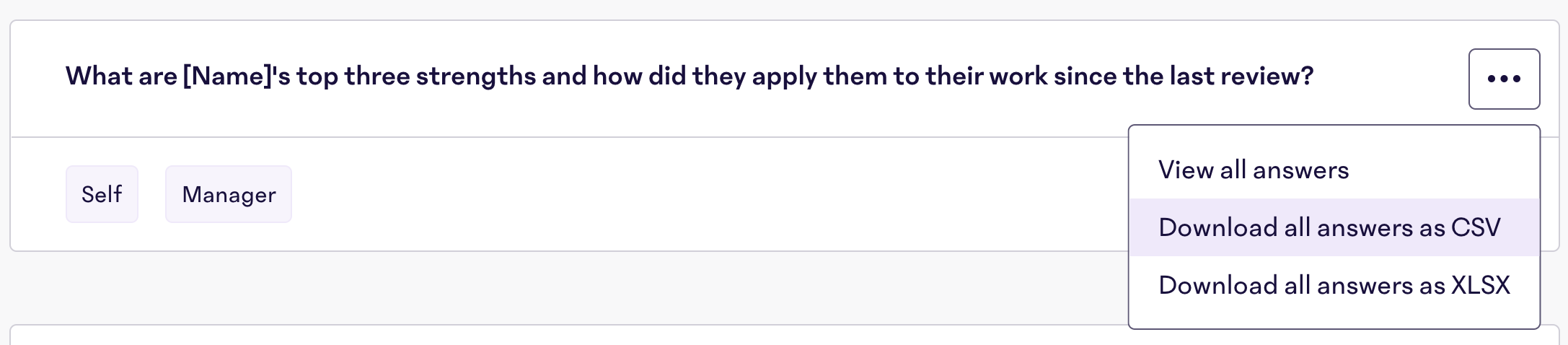Image resolution: width=1568 pixels, height=345 pixels.
Task: Filter by the Manager reviewer chip
Action: coord(229,194)
